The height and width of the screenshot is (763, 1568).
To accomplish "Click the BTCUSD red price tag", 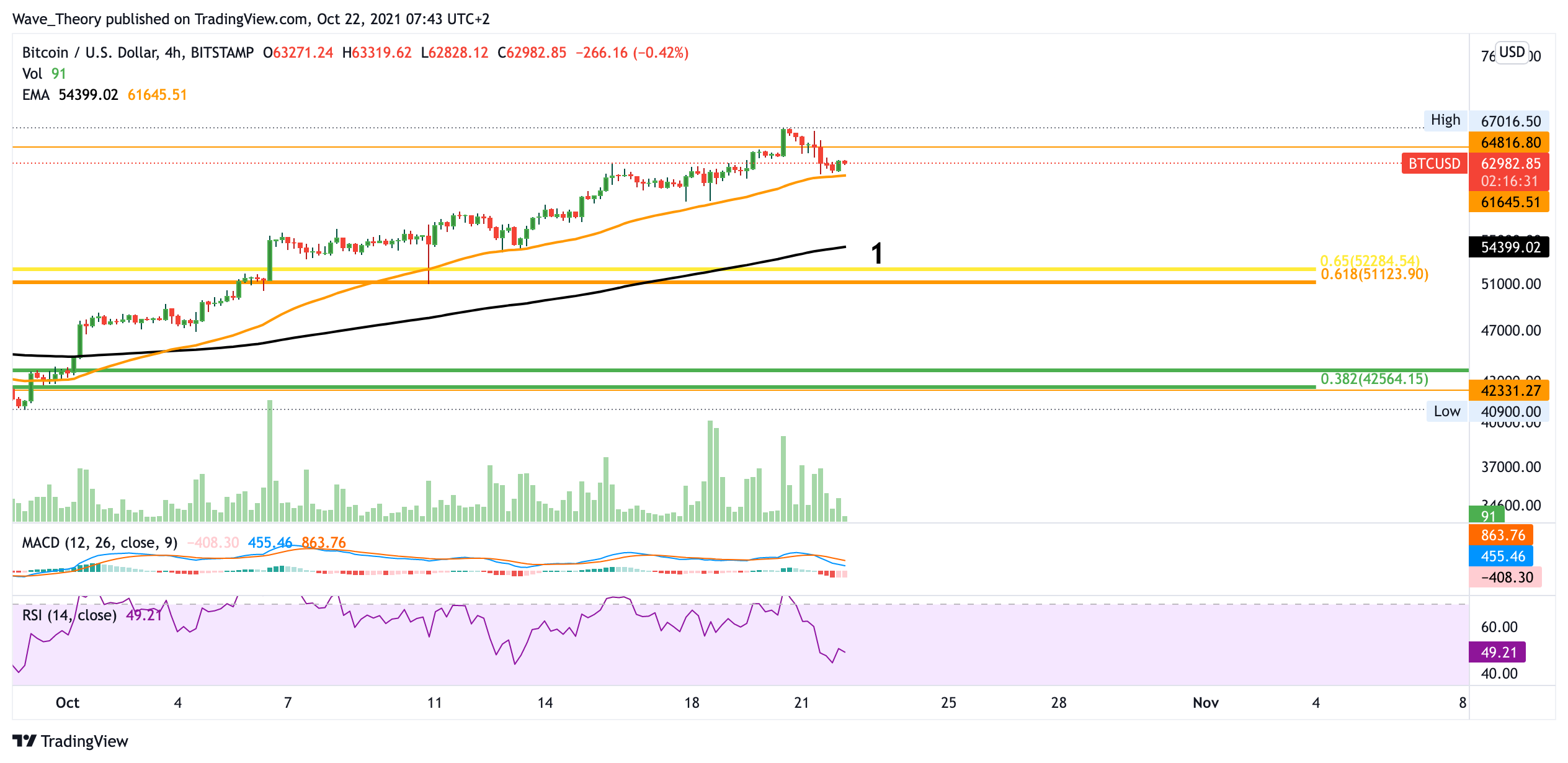I will tap(1433, 164).
